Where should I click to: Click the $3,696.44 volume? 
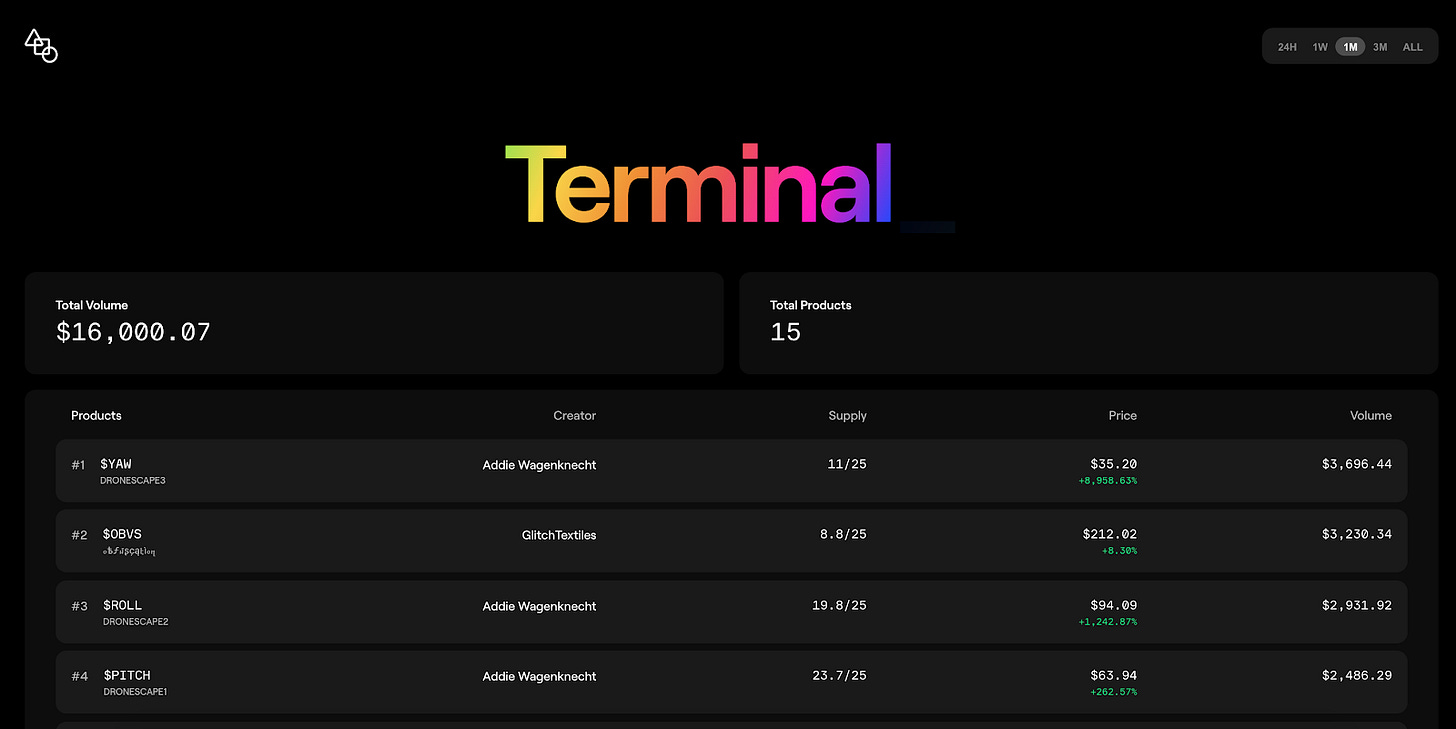click(x=1357, y=464)
